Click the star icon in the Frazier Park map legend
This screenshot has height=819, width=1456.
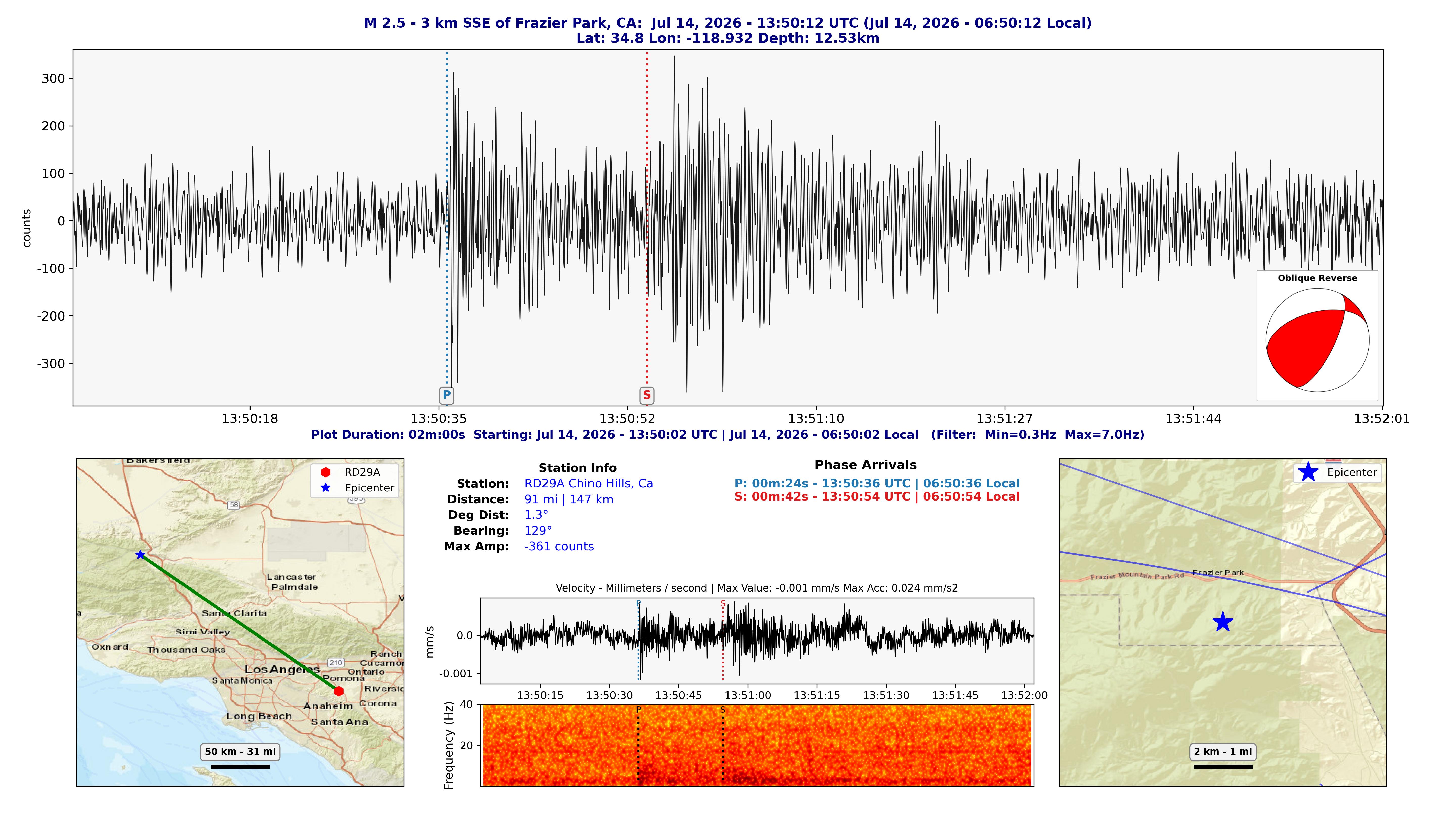pyautogui.click(x=1308, y=472)
